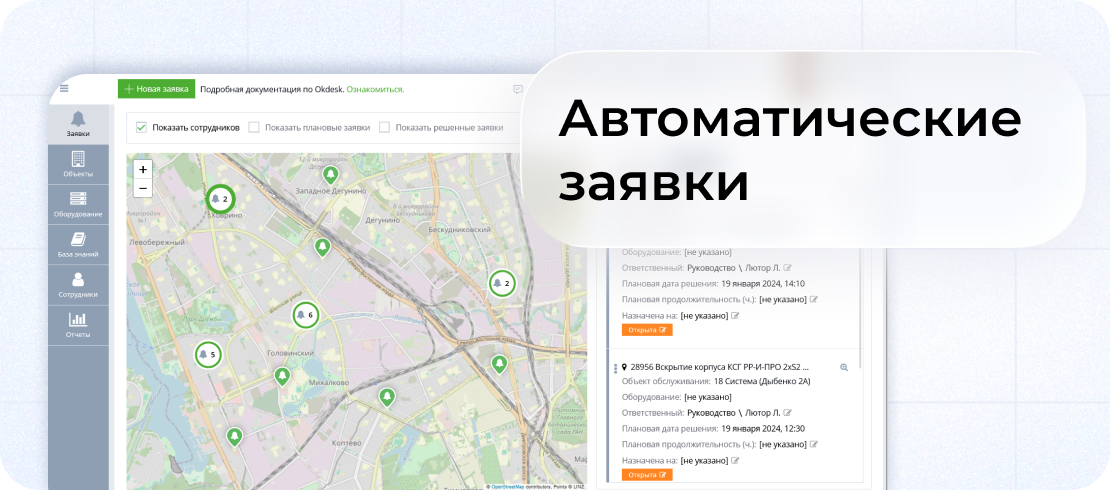Open request title 28956 Вскрытие корпуса
The image size is (1110, 490).
coord(720,367)
